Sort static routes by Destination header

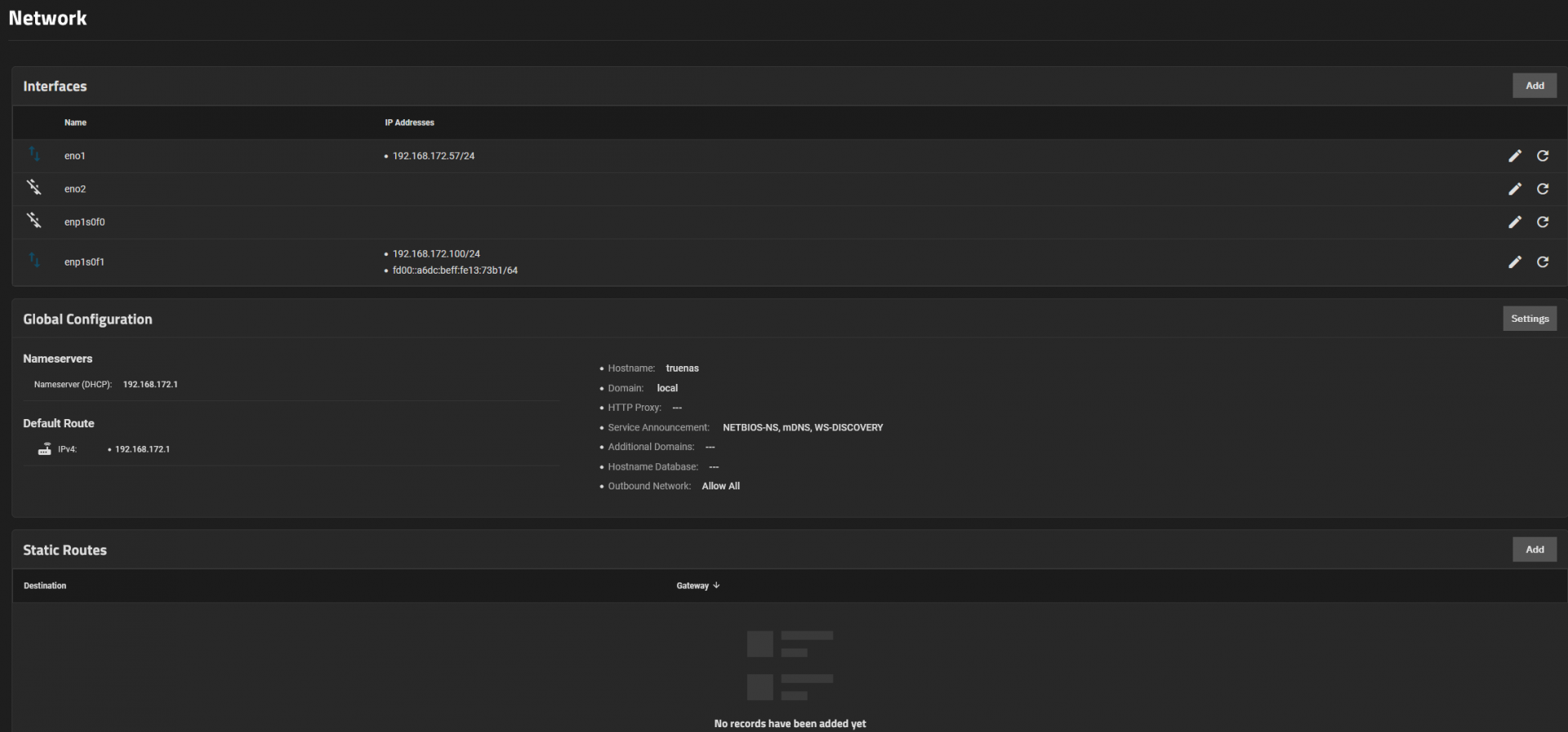point(45,586)
